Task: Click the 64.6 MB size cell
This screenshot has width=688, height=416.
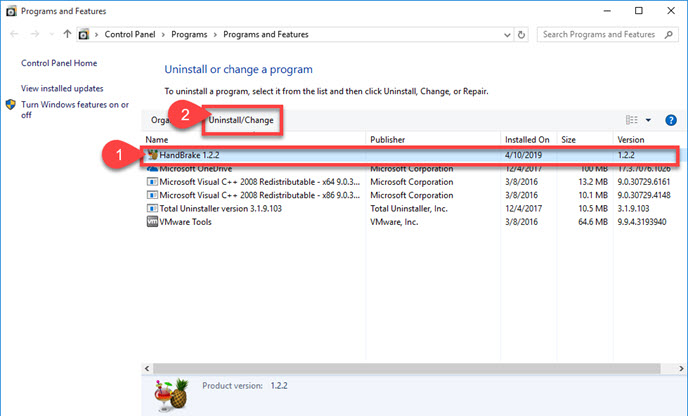Action: click(593, 222)
